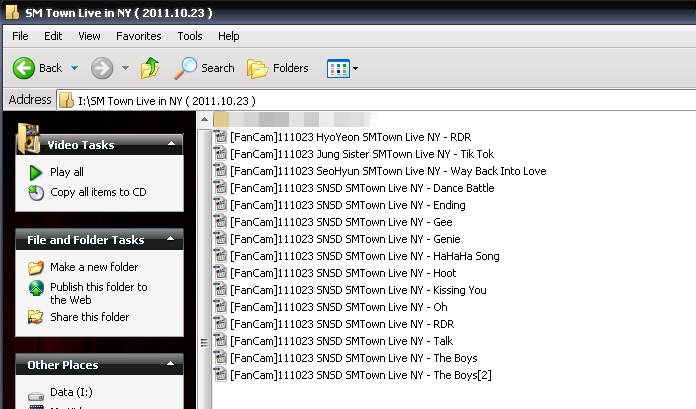Toggle the Folders pane icon
Screen dimensions: 696x409
pos(257,68)
